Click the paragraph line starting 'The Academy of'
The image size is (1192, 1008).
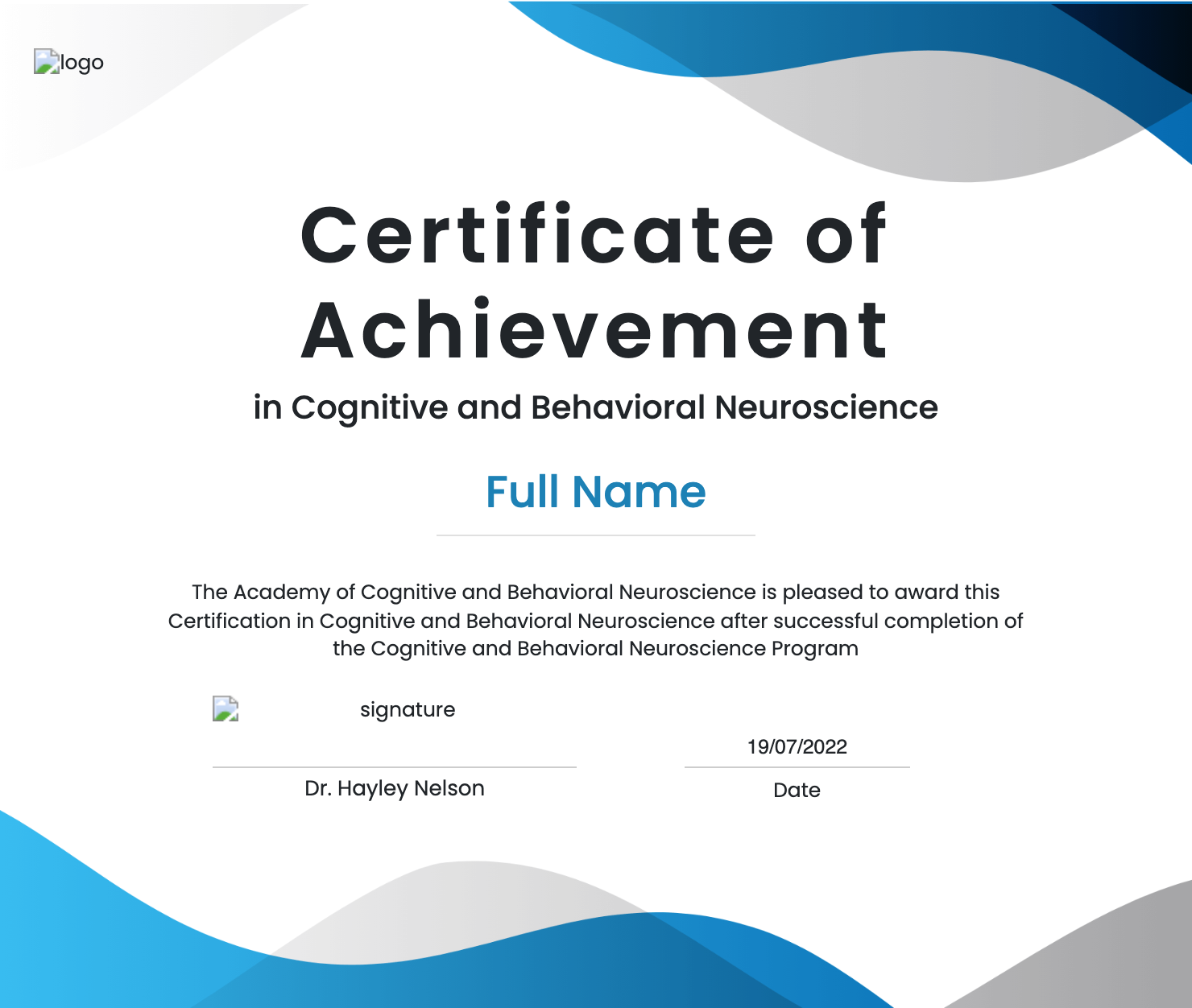click(x=595, y=592)
